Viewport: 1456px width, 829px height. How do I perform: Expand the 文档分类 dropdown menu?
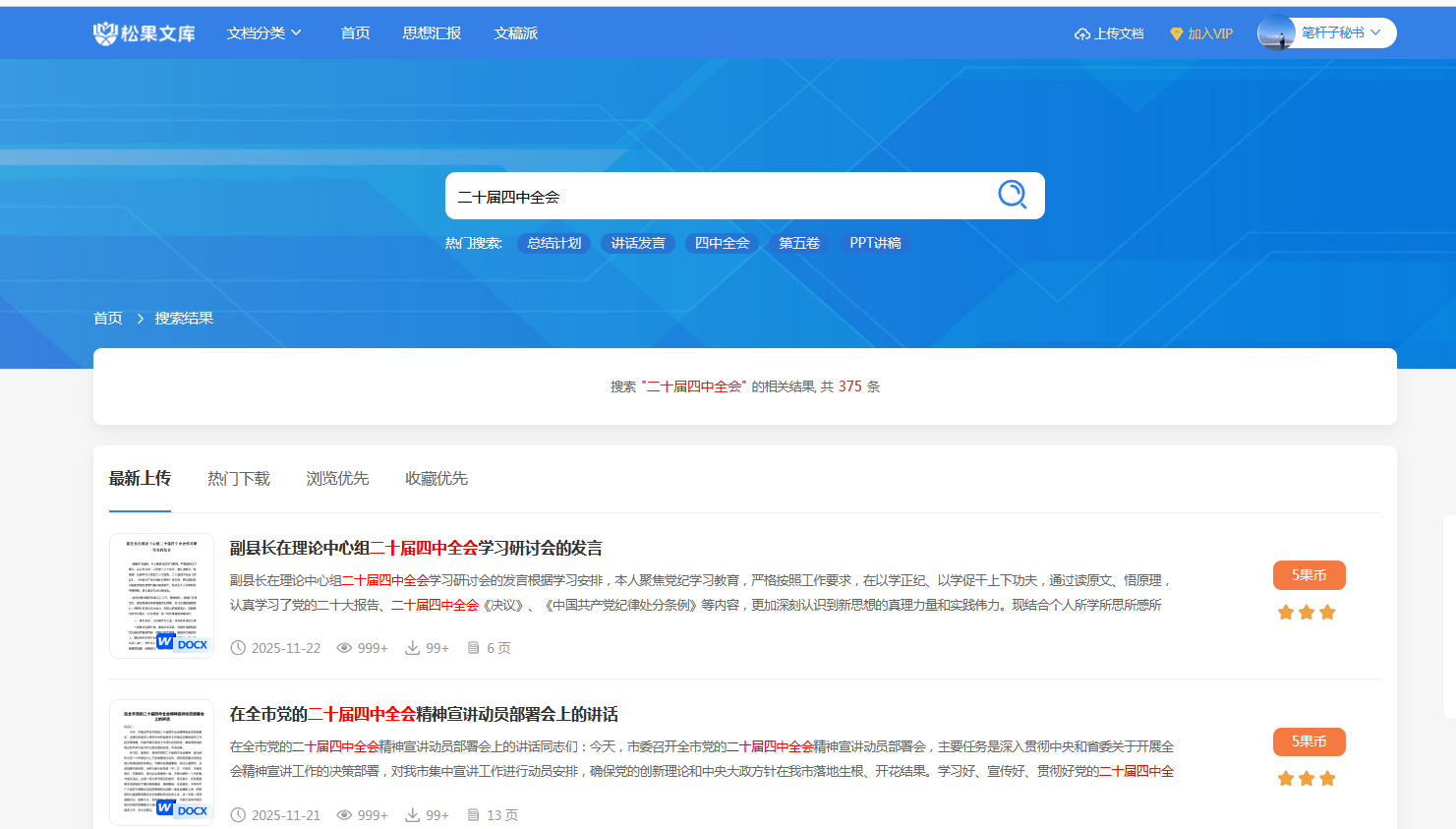[263, 33]
